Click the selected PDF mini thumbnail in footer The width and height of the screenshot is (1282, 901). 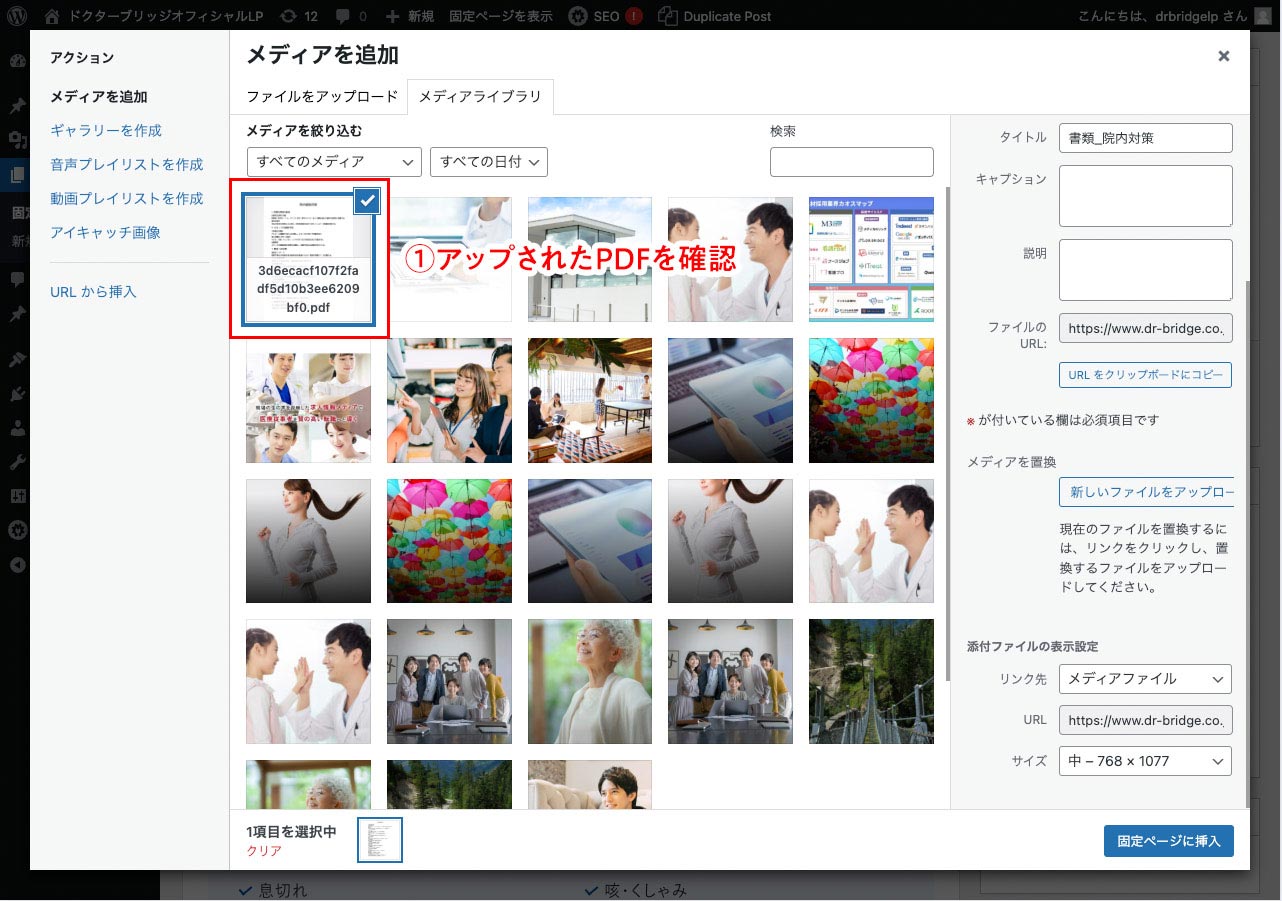(x=380, y=840)
